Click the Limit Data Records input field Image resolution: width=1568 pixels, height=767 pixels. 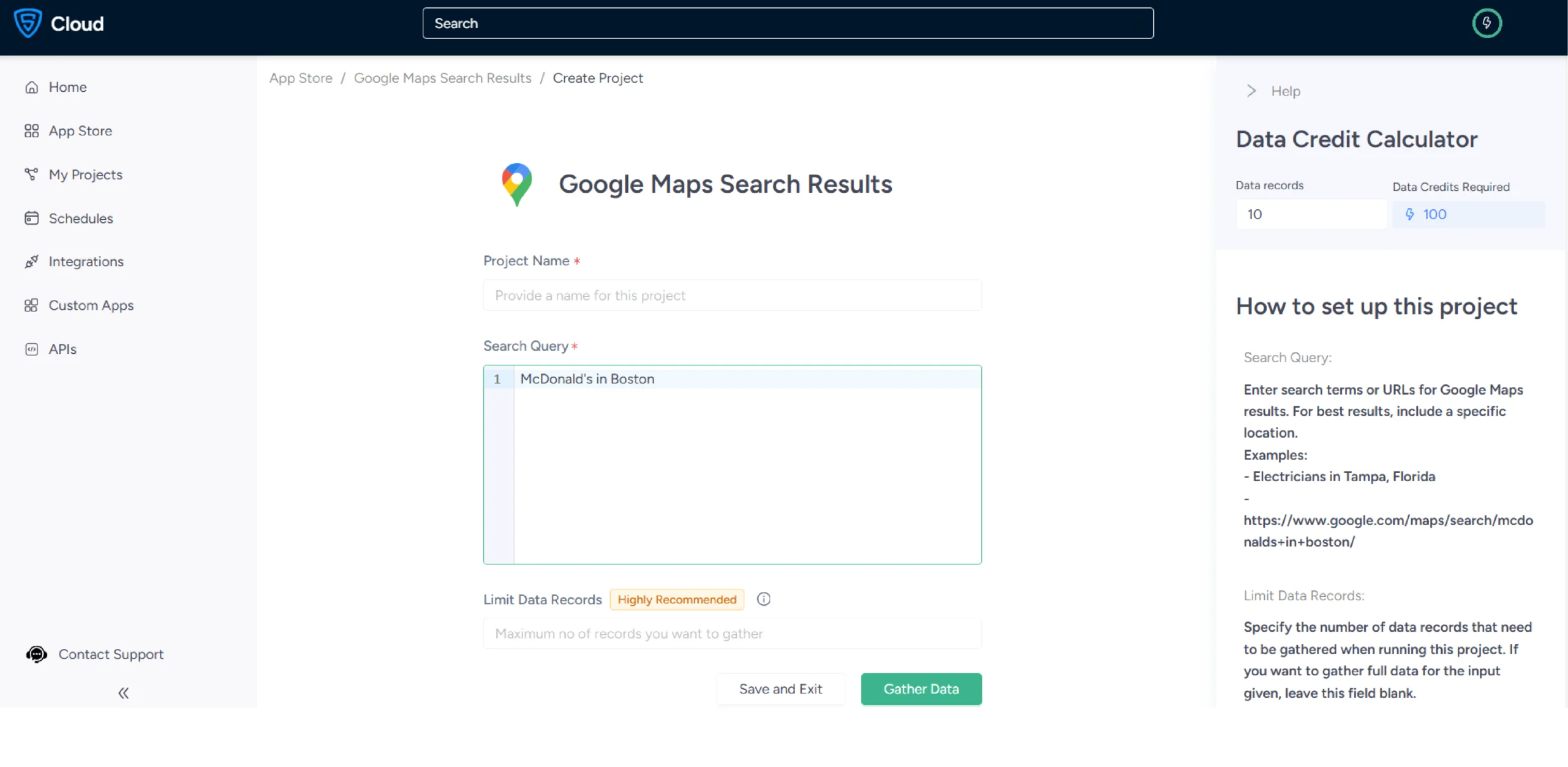click(733, 634)
